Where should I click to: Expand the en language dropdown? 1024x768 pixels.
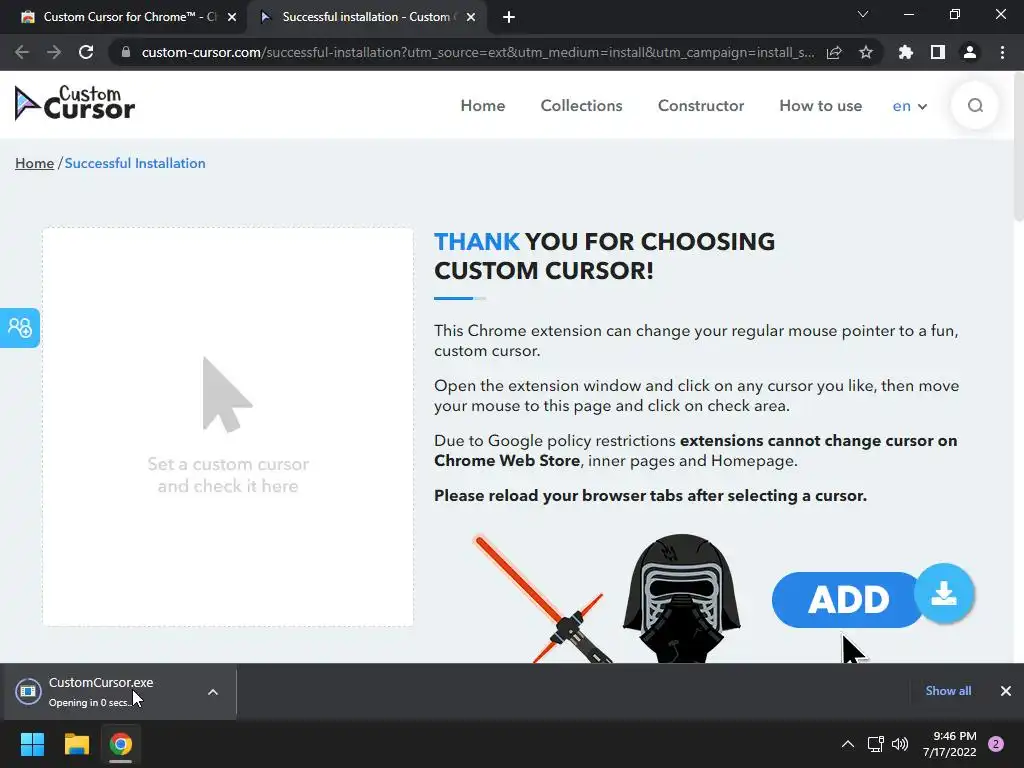point(910,106)
